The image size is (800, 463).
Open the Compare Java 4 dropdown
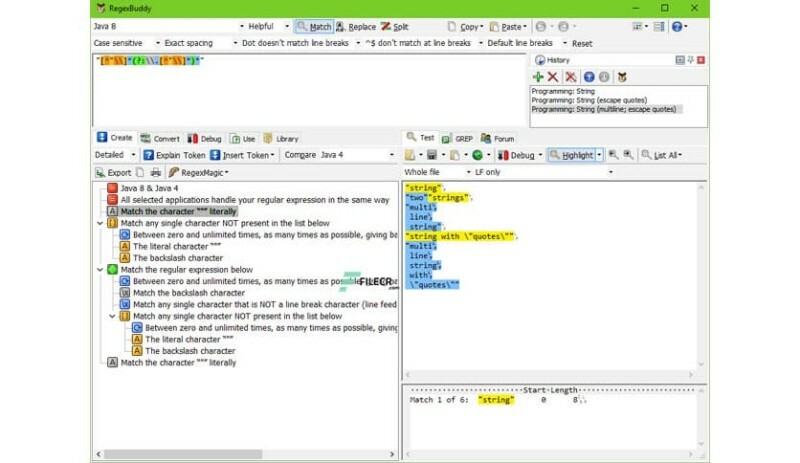(340, 155)
